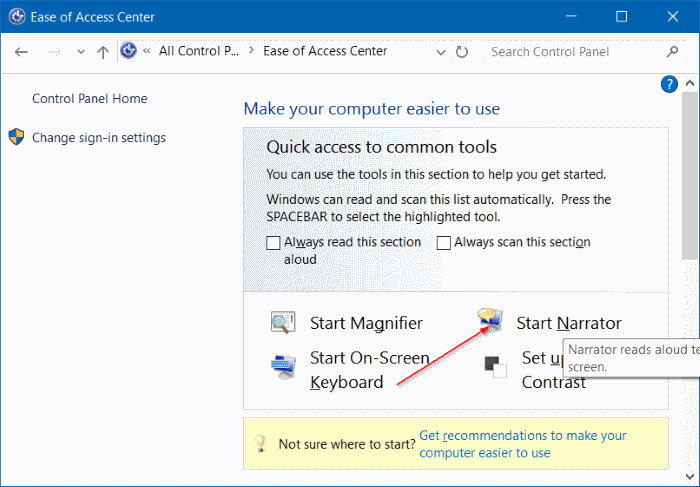Select the Ease of Access Center breadcrumb
The image size is (700, 487).
point(325,51)
